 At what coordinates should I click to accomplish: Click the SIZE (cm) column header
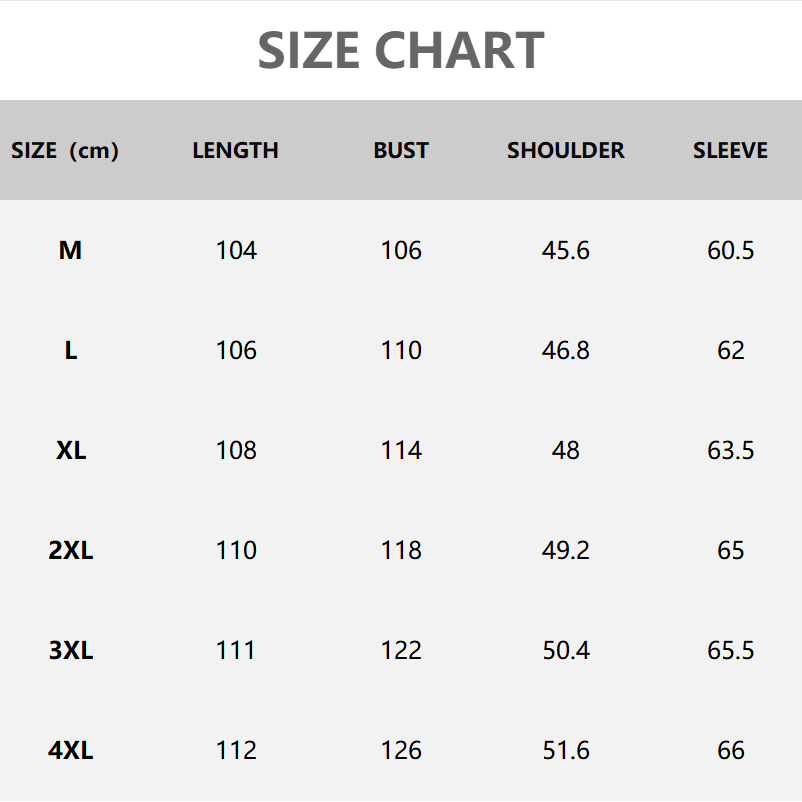pyautogui.click(x=65, y=151)
